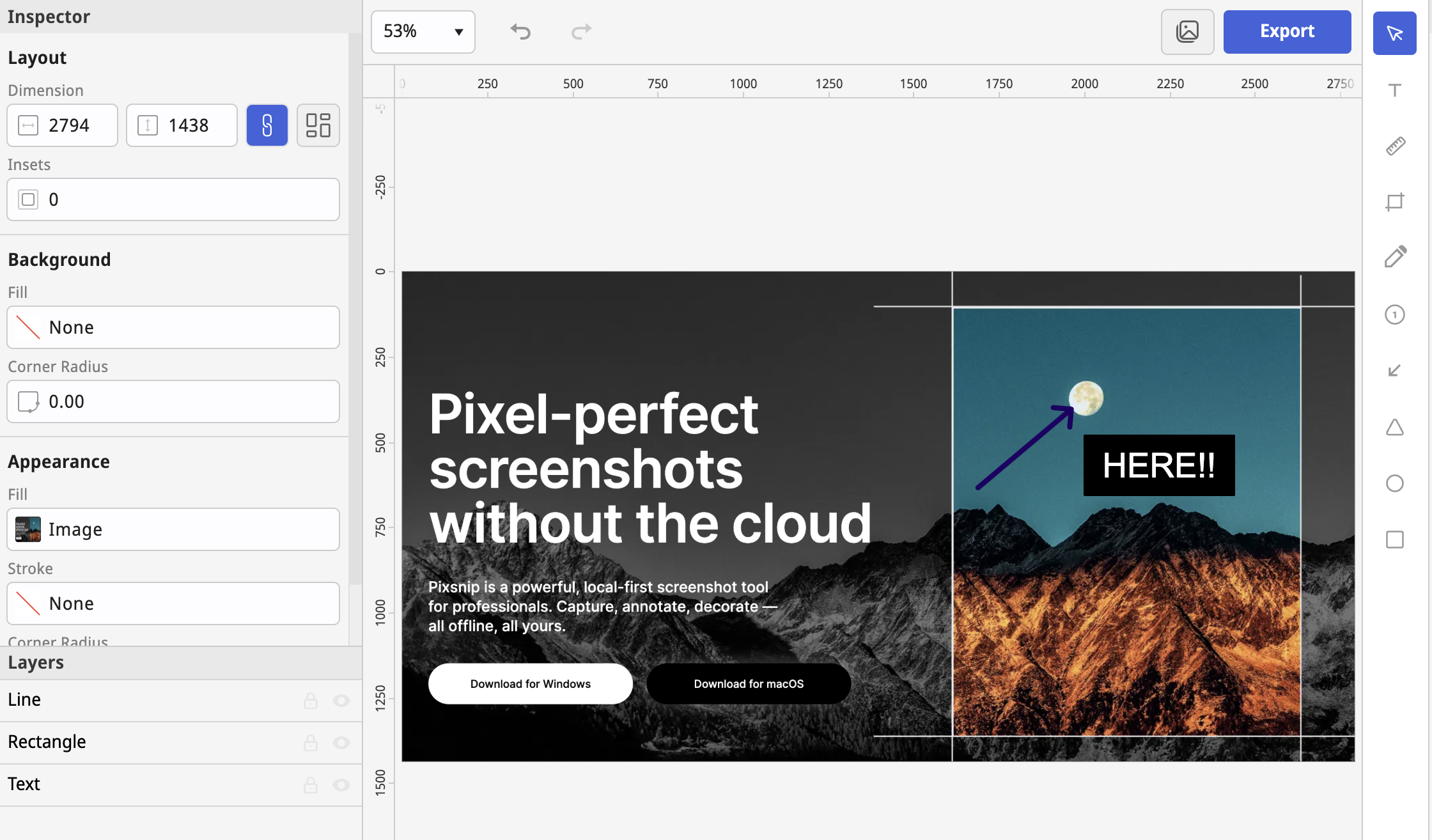The height and width of the screenshot is (840, 1432).
Task: Select the Ruler measure tool
Action: tap(1395, 146)
